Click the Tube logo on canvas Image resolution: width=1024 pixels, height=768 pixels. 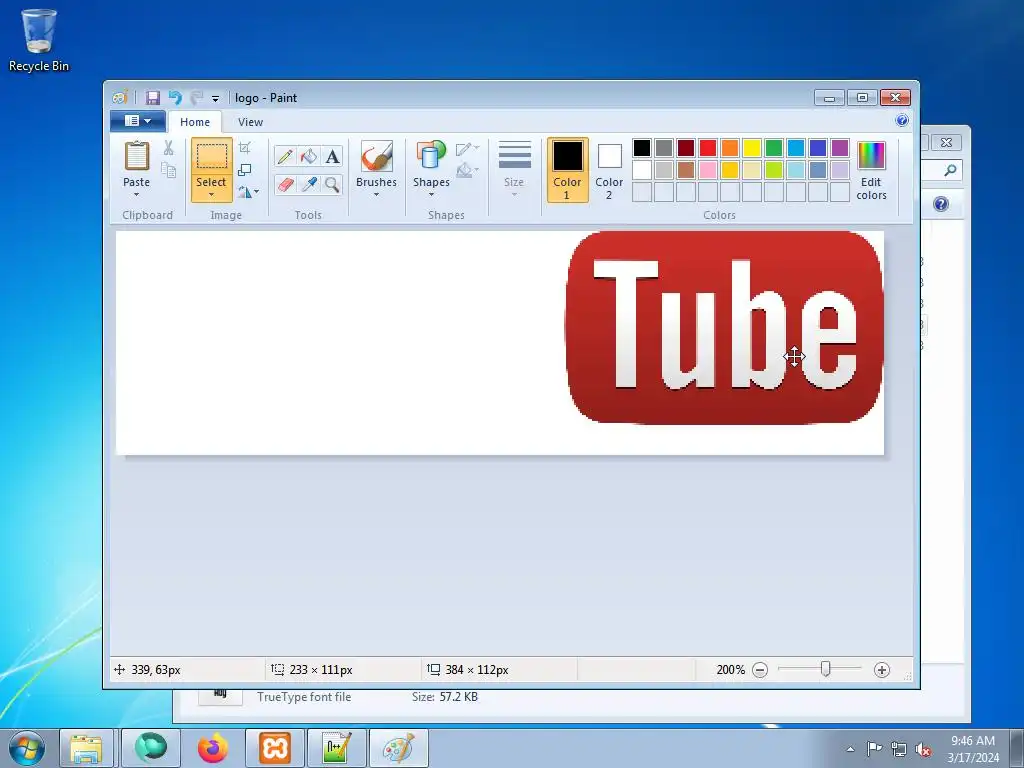(724, 327)
